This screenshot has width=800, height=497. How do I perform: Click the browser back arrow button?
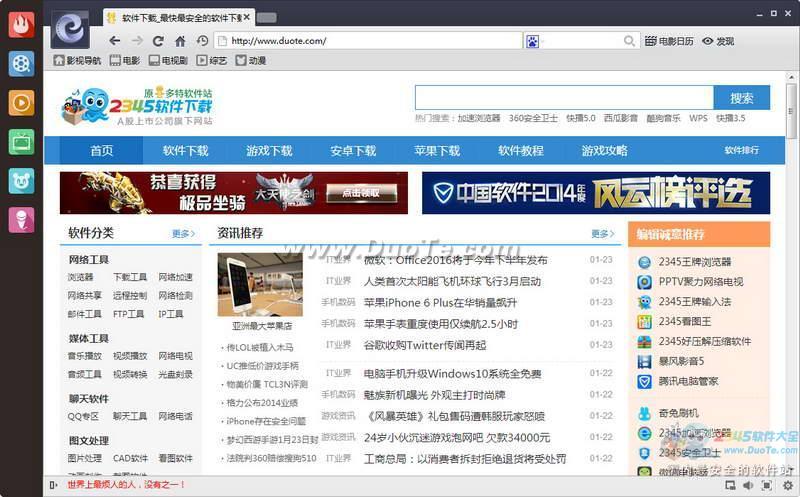114,41
